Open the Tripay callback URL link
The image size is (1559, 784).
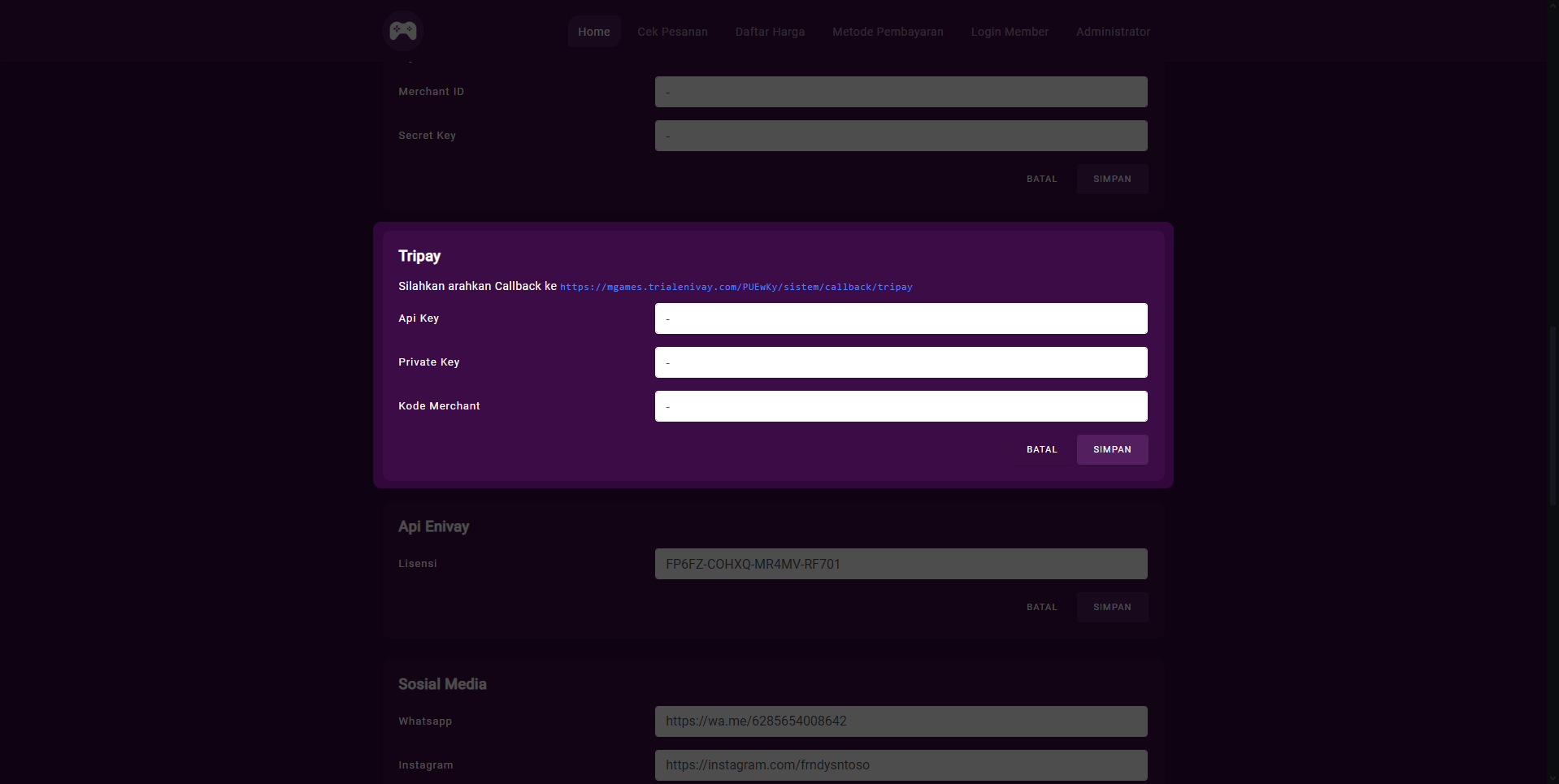click(x=736, y=287)
